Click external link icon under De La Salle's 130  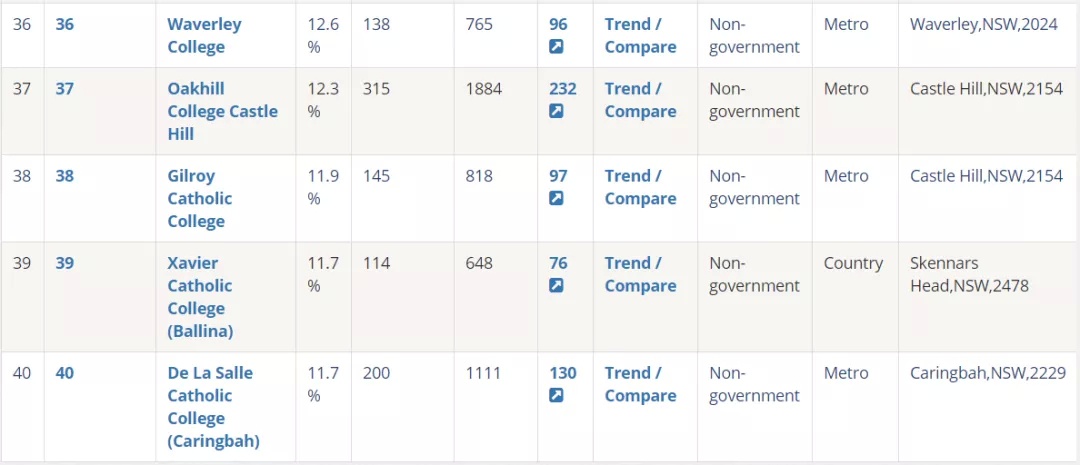[556, 395]
